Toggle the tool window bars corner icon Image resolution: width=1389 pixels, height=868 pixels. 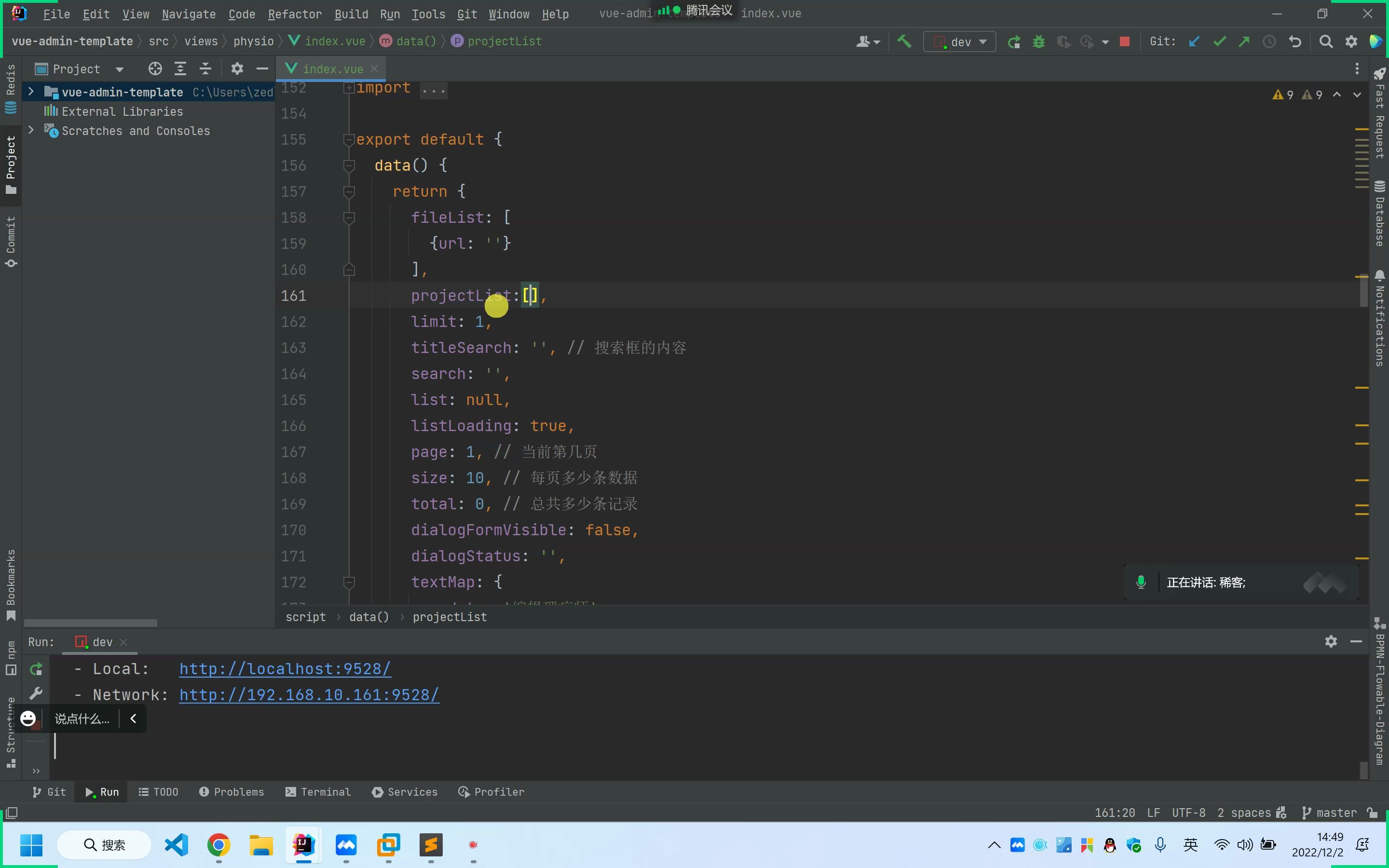tap(11, 813)
